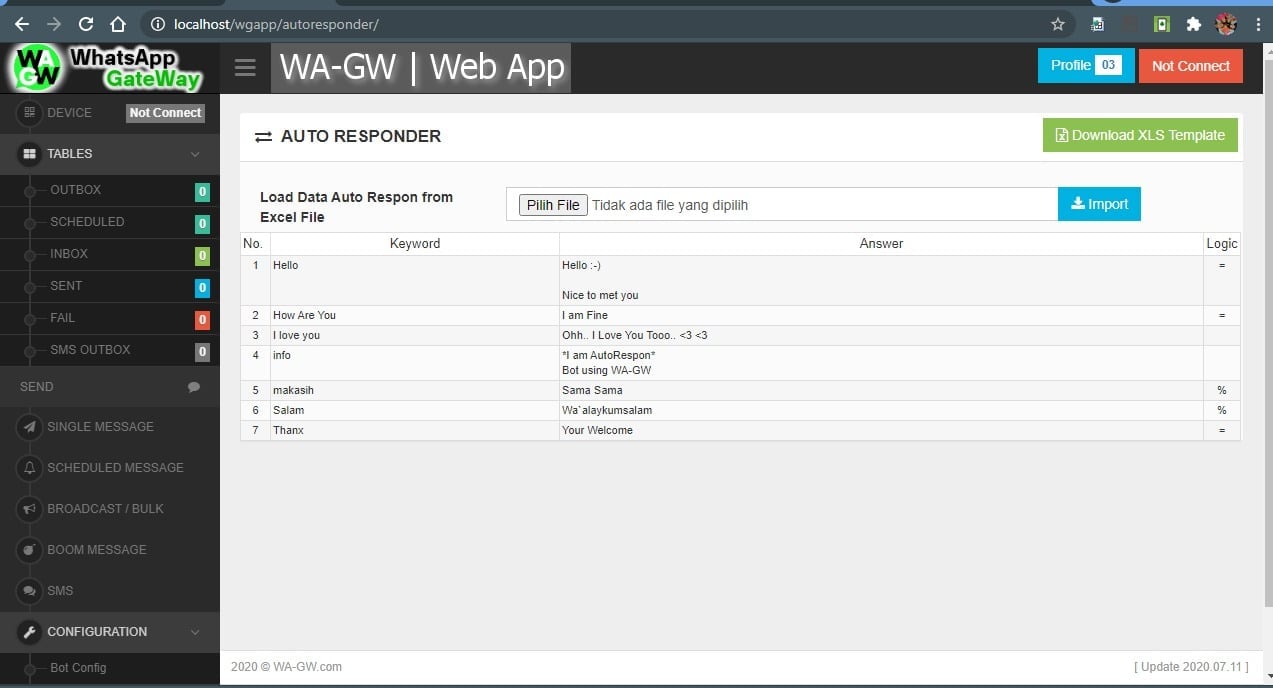Select the 'Salam' keyword cell
Screen dimensions: 1273x688
tap(415, 410)
